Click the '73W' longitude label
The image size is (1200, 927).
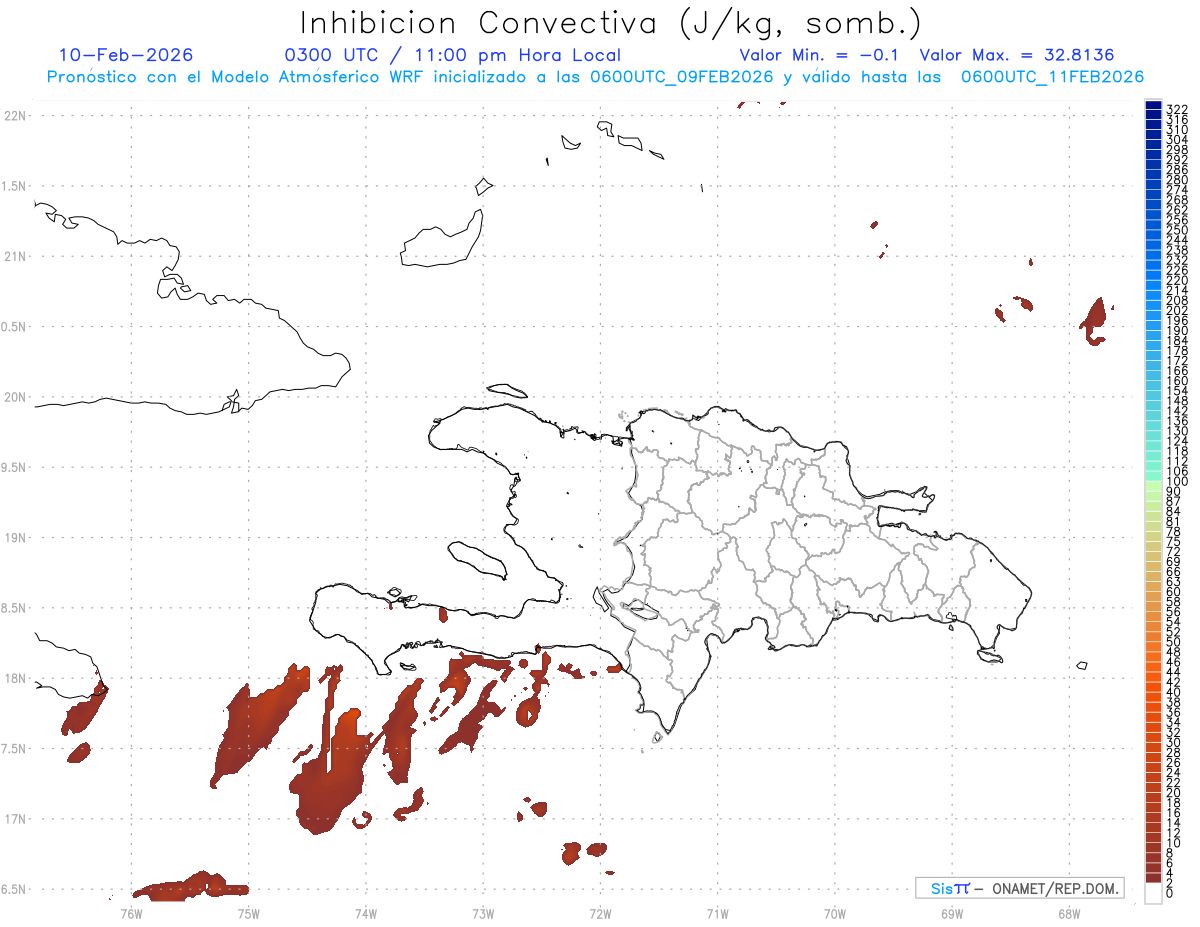pyautogui.click(x=483, y=913)
